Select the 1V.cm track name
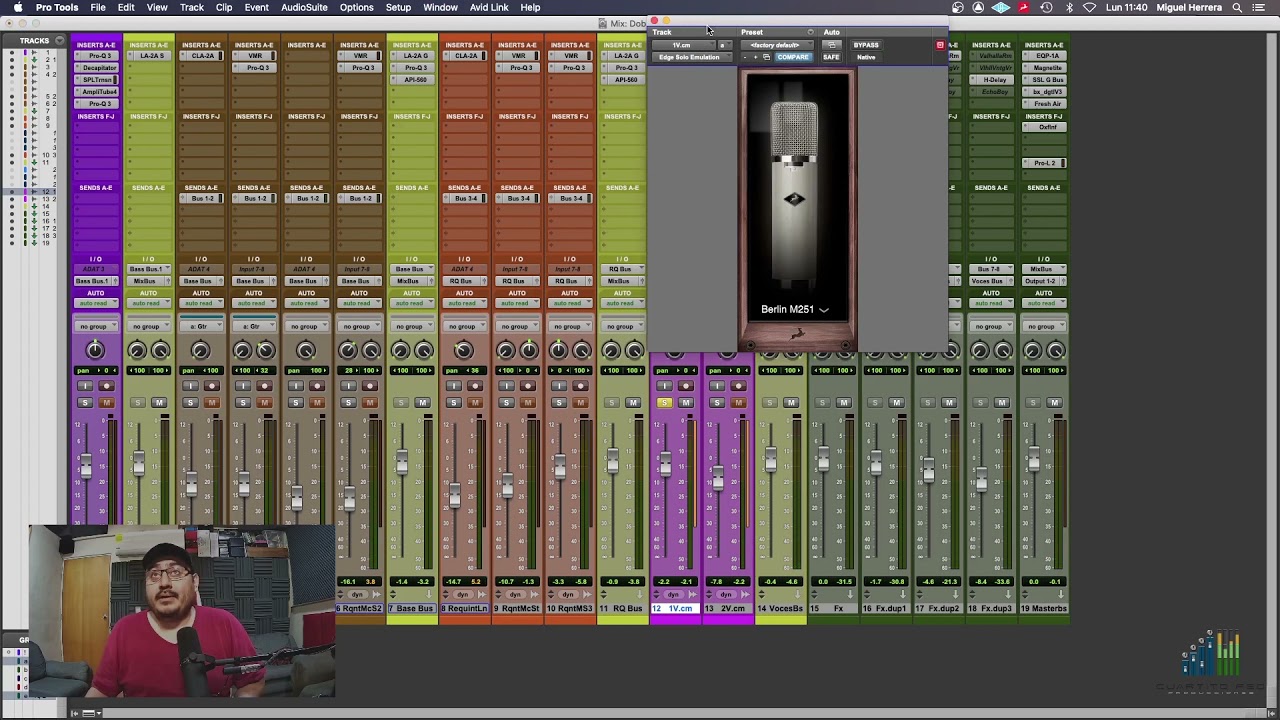This screenshot has height=720, width=1280. point(675,609)
